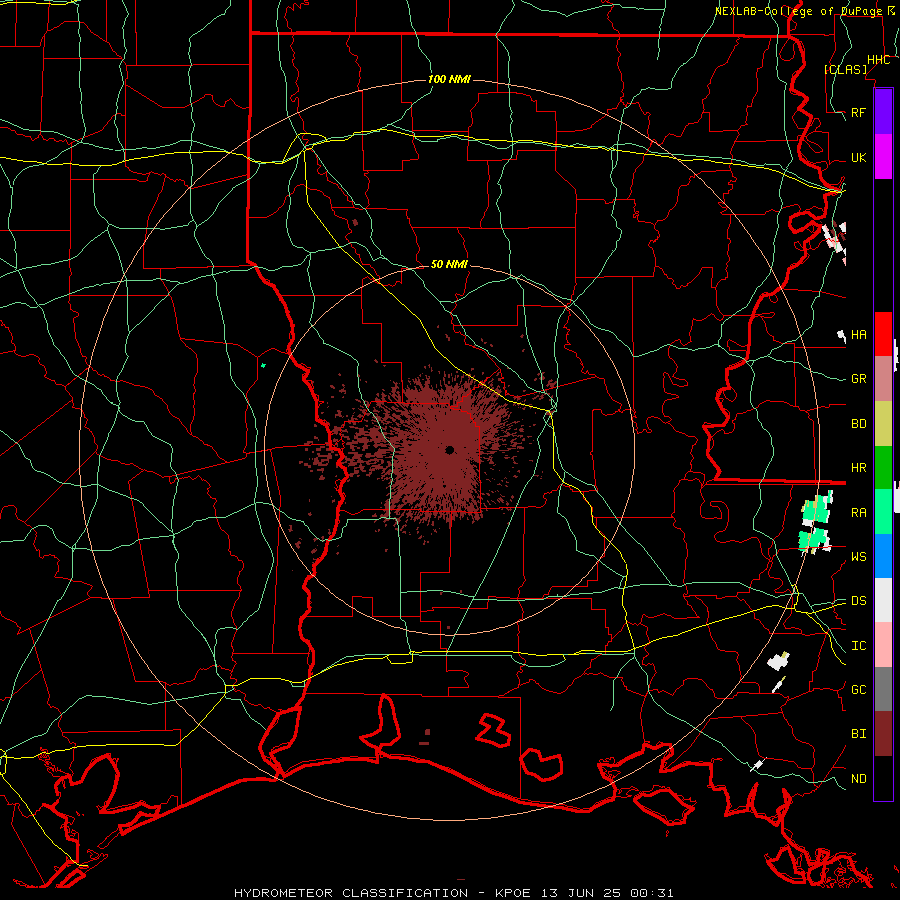
Task: Click the IC light pink legend swatch
Action: [x=883, y=645]
